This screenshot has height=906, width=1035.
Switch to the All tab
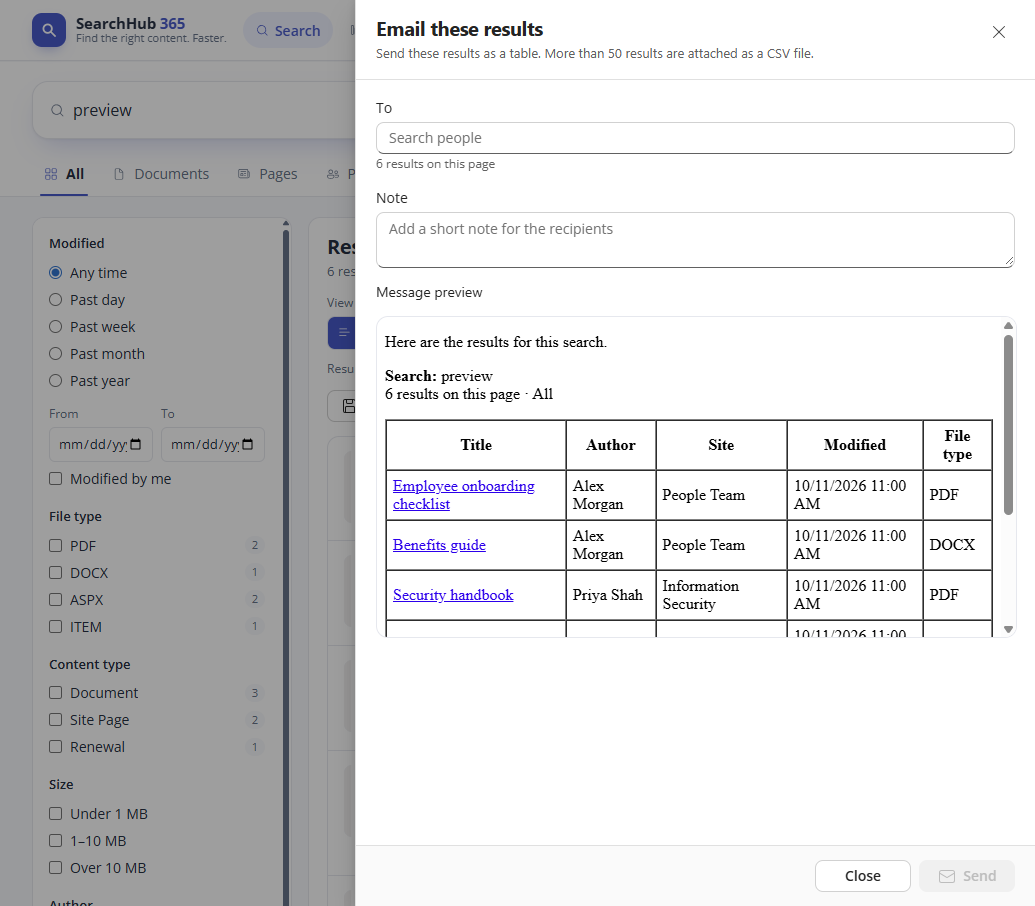pyautogui.click(x=64, y=174)
